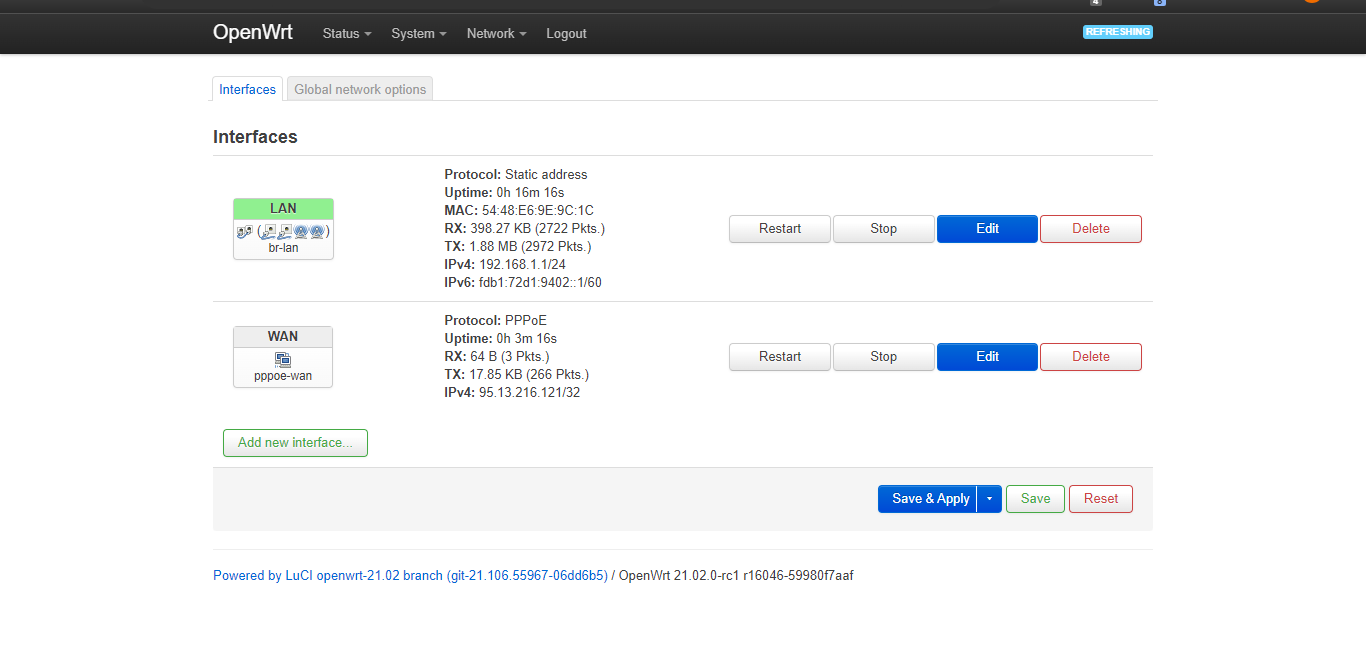
Task: Open the Network dropdown menu
Action: click(x=496, y=33)
